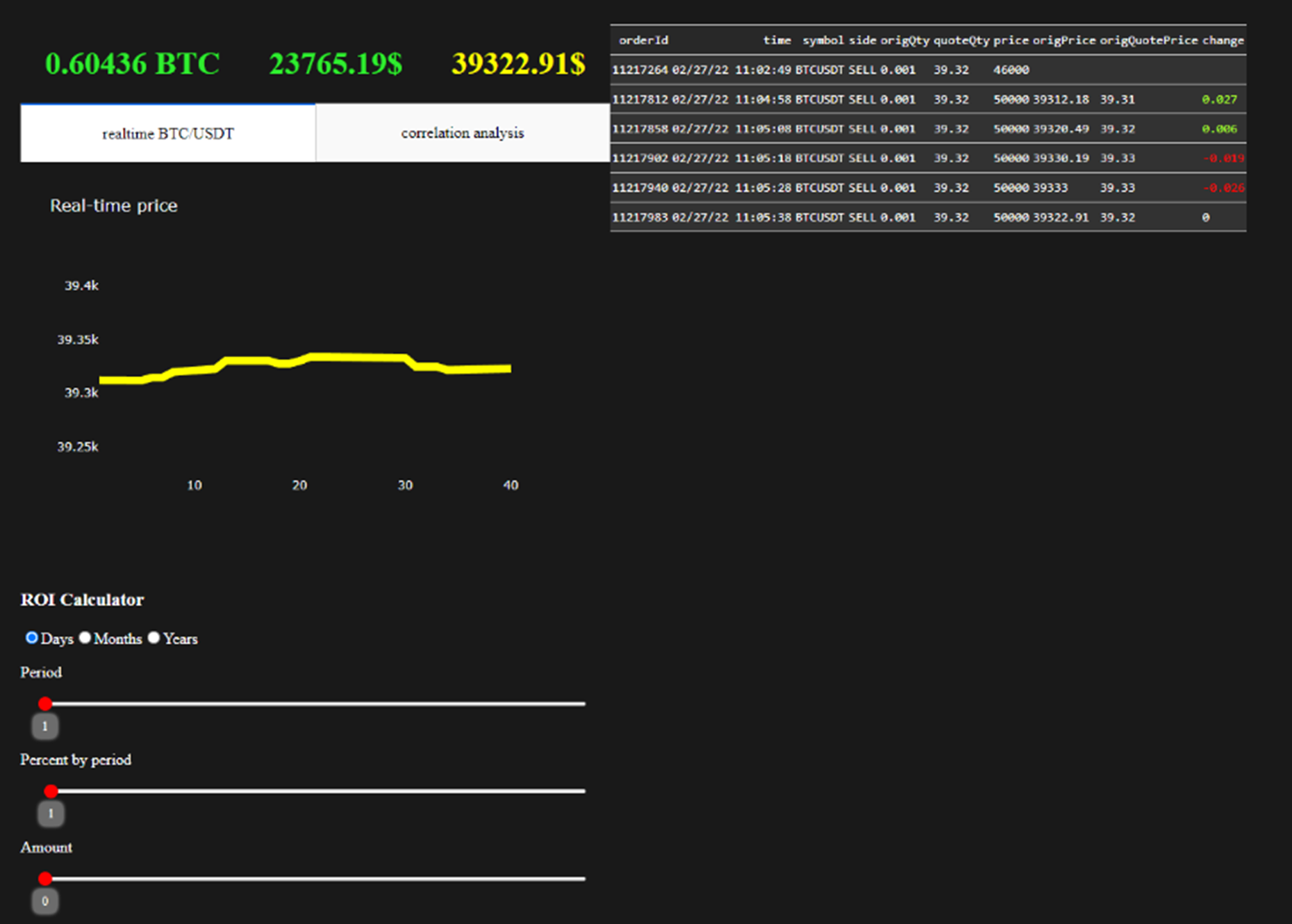Click the x-axis tick label 20
1292x924 pixels.
299,485
